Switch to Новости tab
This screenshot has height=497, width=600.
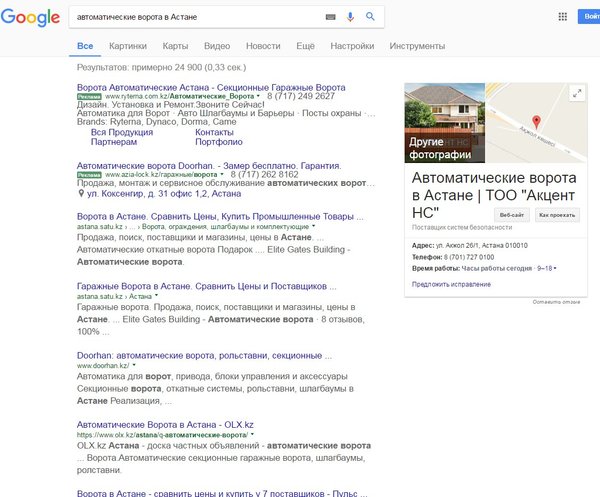click(263, 46)
